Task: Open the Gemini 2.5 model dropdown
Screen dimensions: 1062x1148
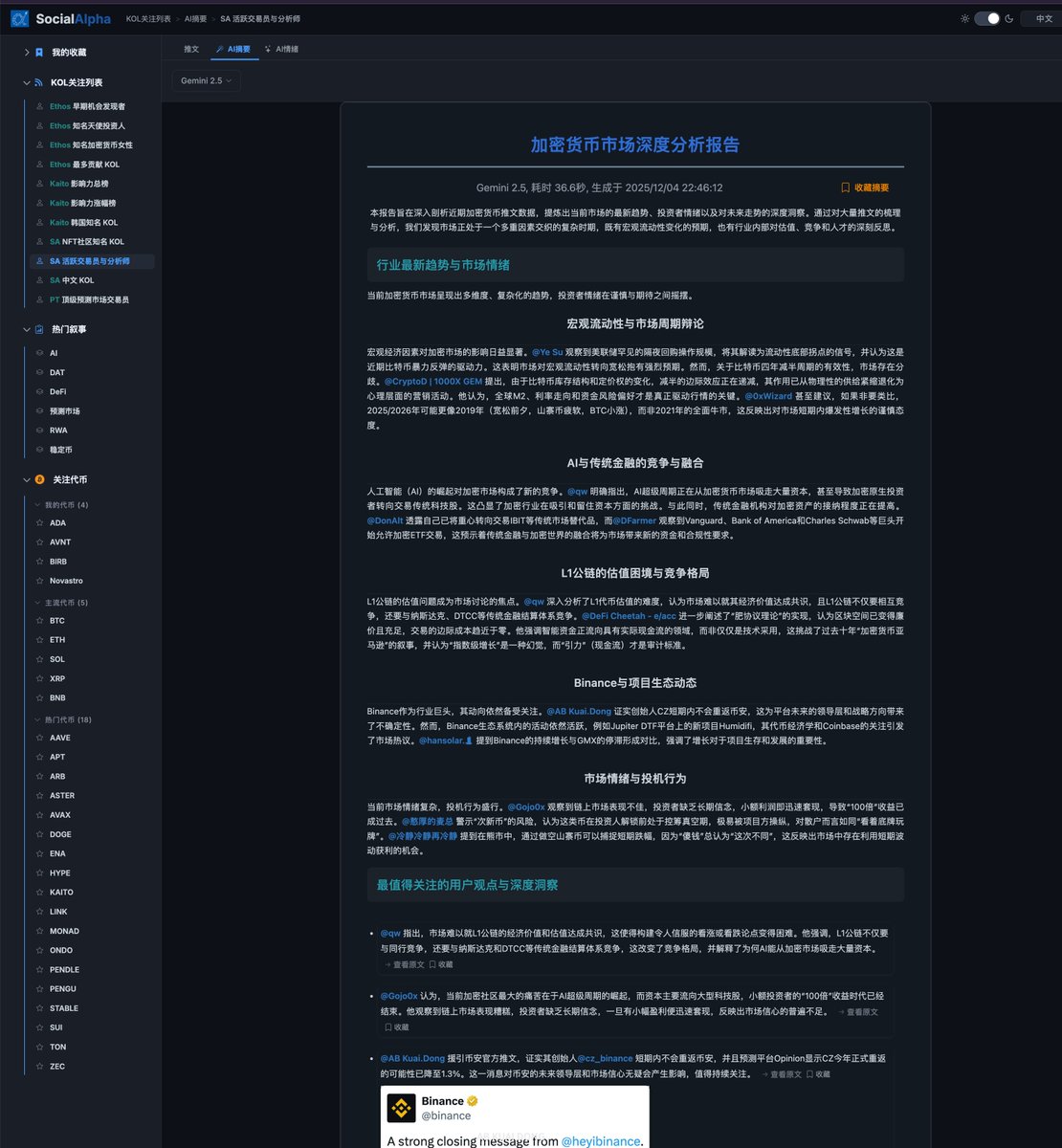Action: coord(206,81)
